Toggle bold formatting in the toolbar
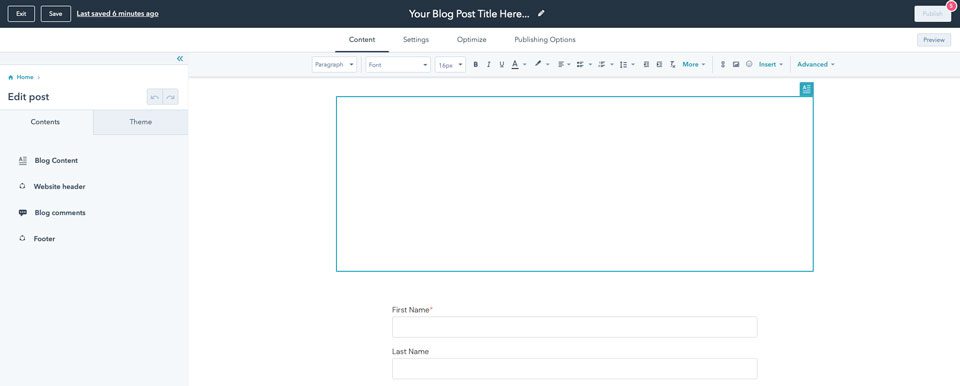 [x=475, y=64]
